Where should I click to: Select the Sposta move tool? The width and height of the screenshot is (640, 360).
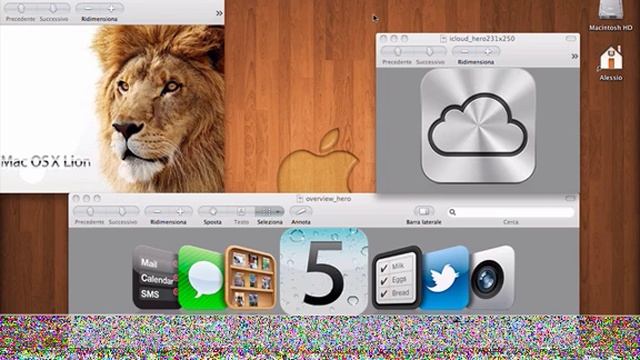pyautogui.click(x=213, y=211)
